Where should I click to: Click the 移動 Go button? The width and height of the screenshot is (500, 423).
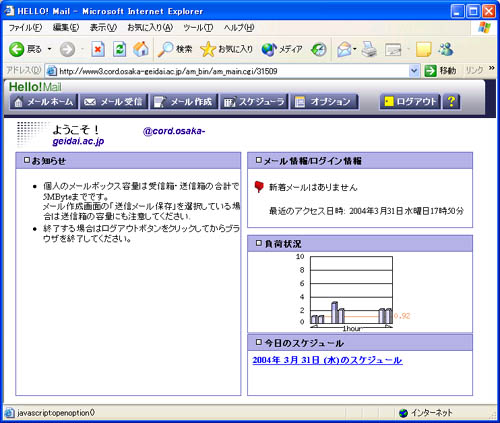pyautogui.click(x=440, y=70)
